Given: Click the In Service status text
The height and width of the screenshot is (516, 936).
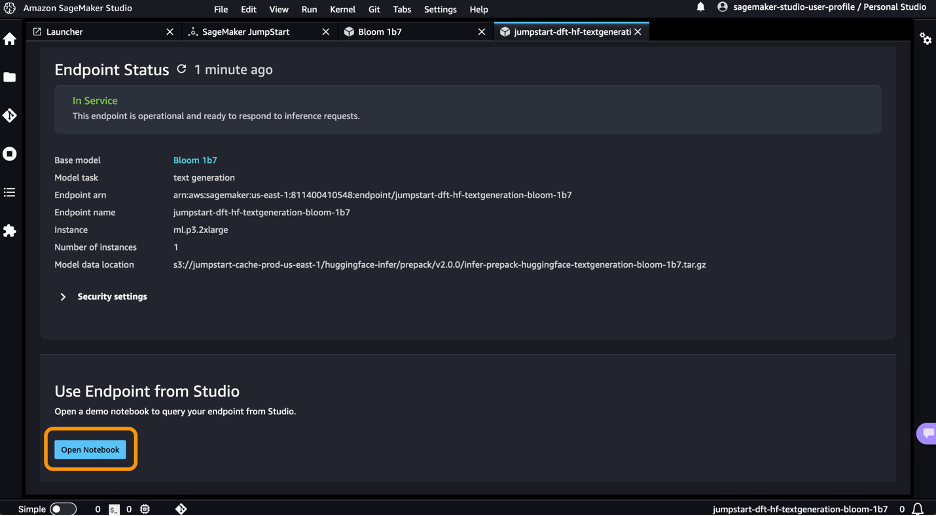Looking at the screenshot, I should coord(95,100).
